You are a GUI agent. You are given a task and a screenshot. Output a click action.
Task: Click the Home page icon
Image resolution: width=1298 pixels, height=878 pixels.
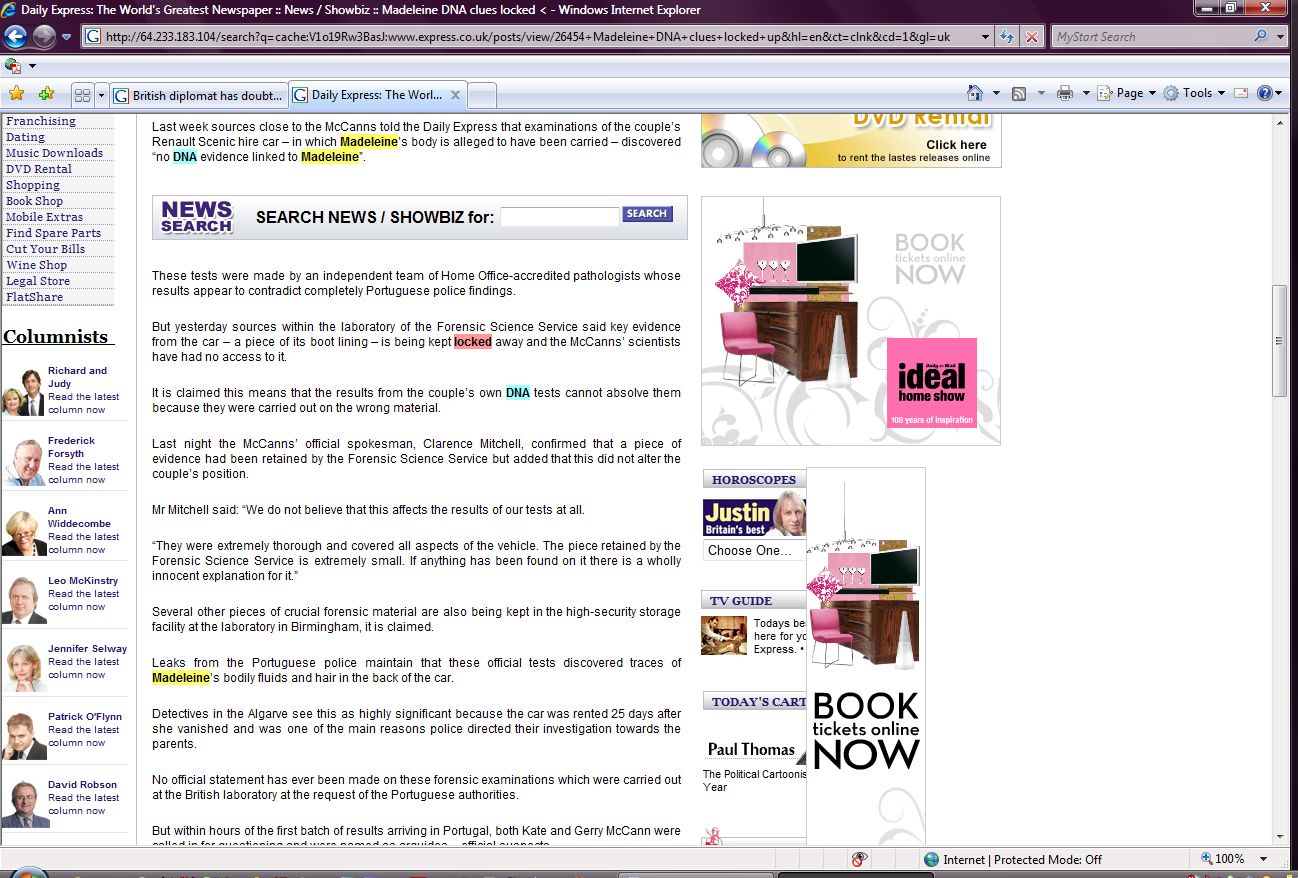click(975, 93)
